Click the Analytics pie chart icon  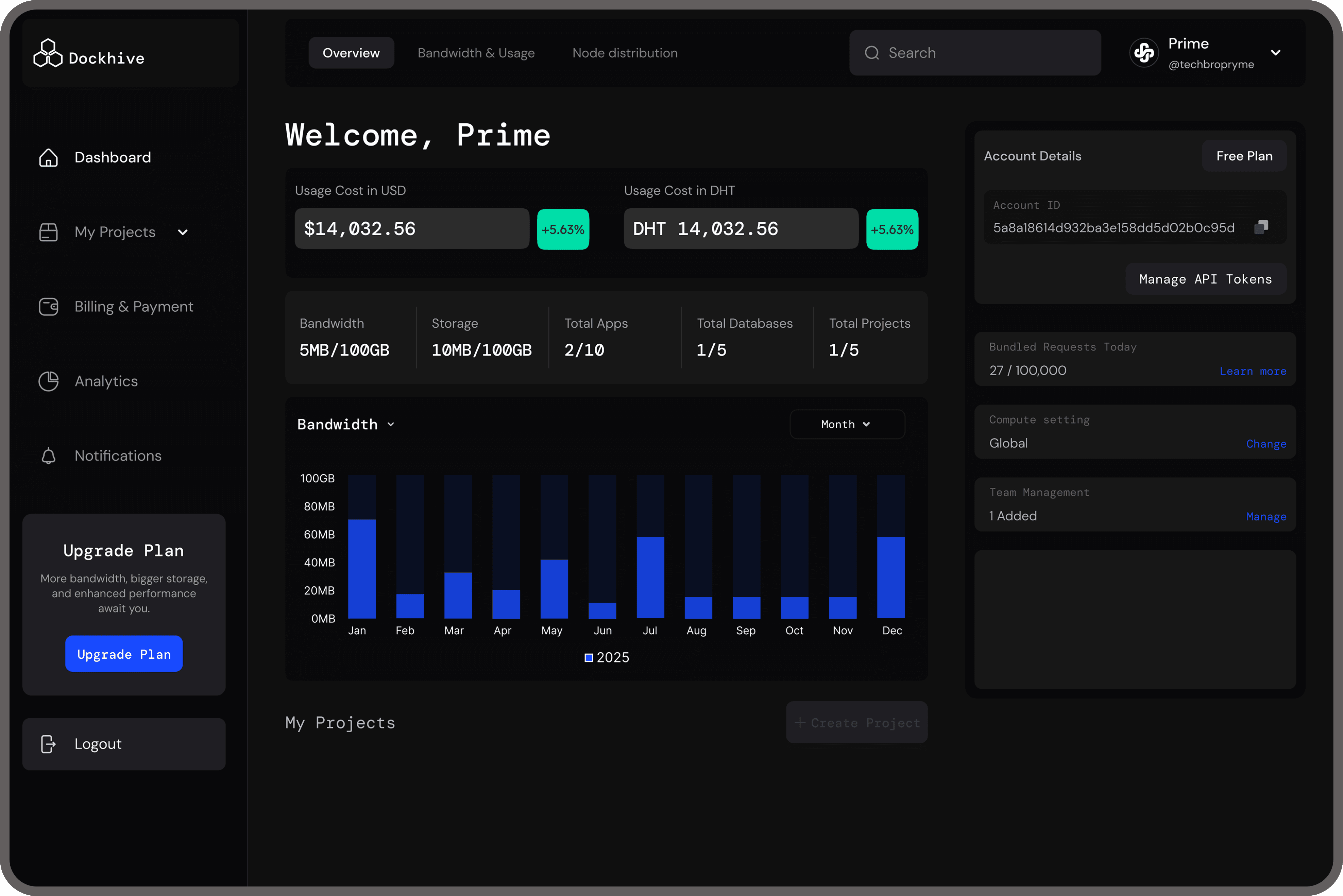coord(49,381)
